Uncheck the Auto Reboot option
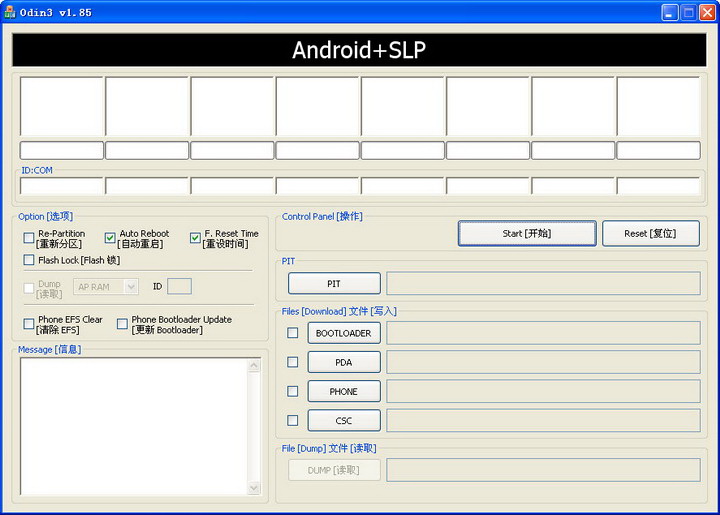The height and width of the screenshot is (515, 720). coord(110,238)
